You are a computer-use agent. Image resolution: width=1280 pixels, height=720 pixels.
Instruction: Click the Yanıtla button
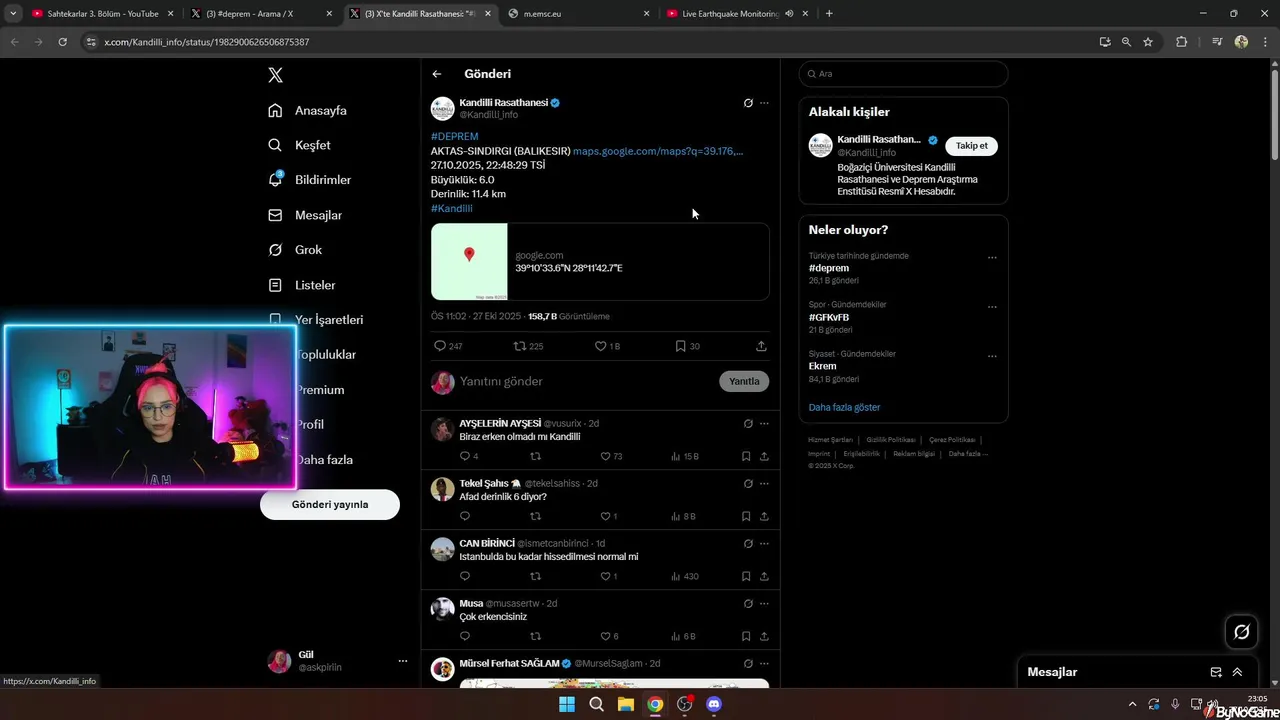[744, 381]
